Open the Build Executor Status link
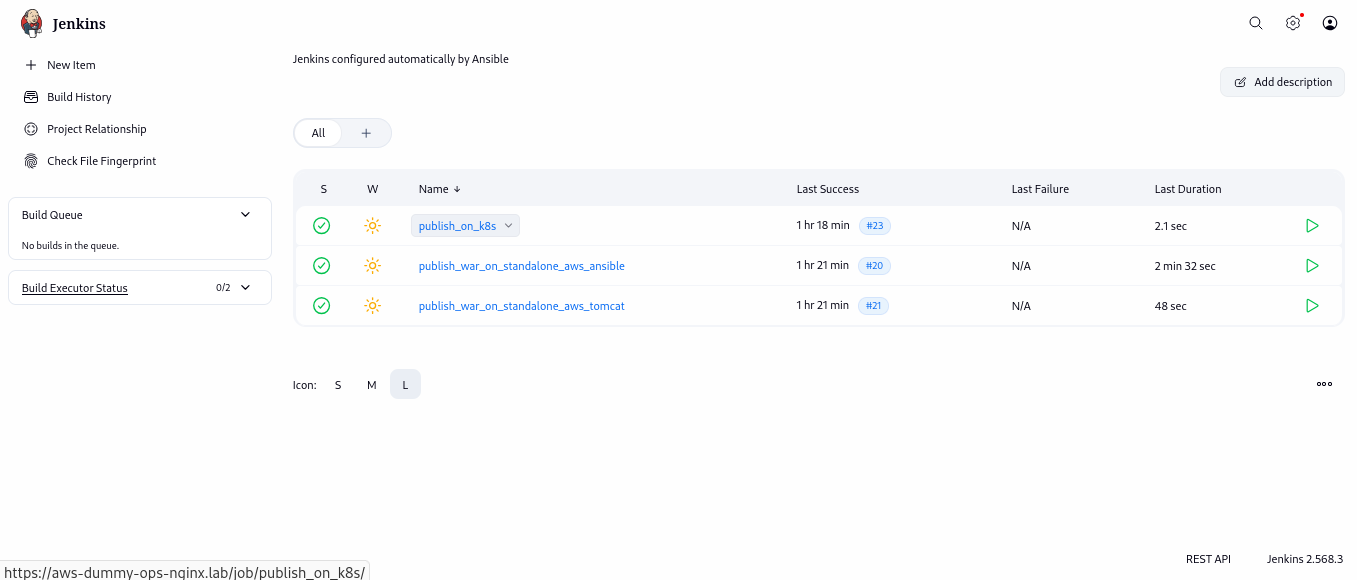Screen dimensions: 1357x580 75,288
